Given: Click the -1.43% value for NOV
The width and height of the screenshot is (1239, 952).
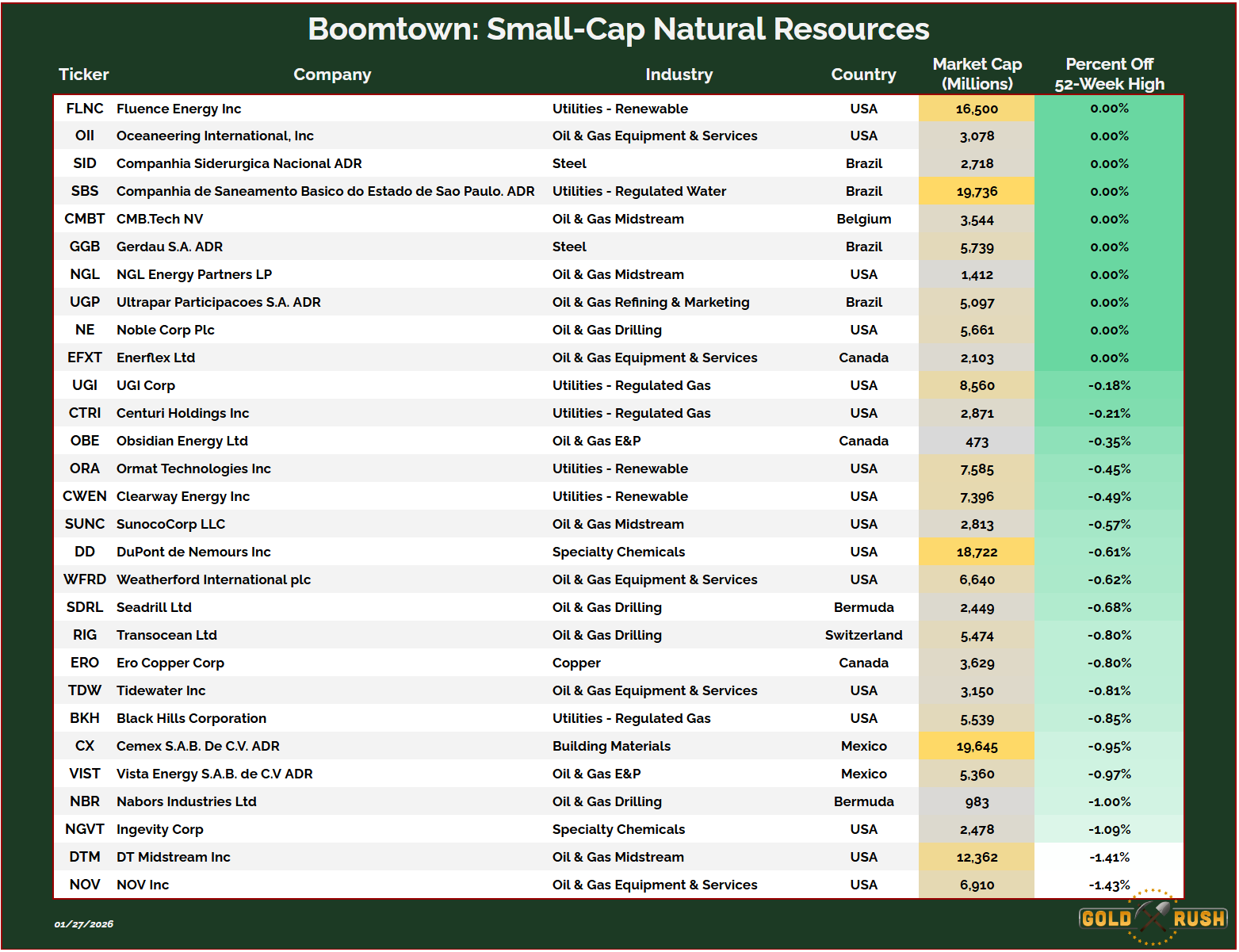Looking at the screenshot, I should point(1109,885).
